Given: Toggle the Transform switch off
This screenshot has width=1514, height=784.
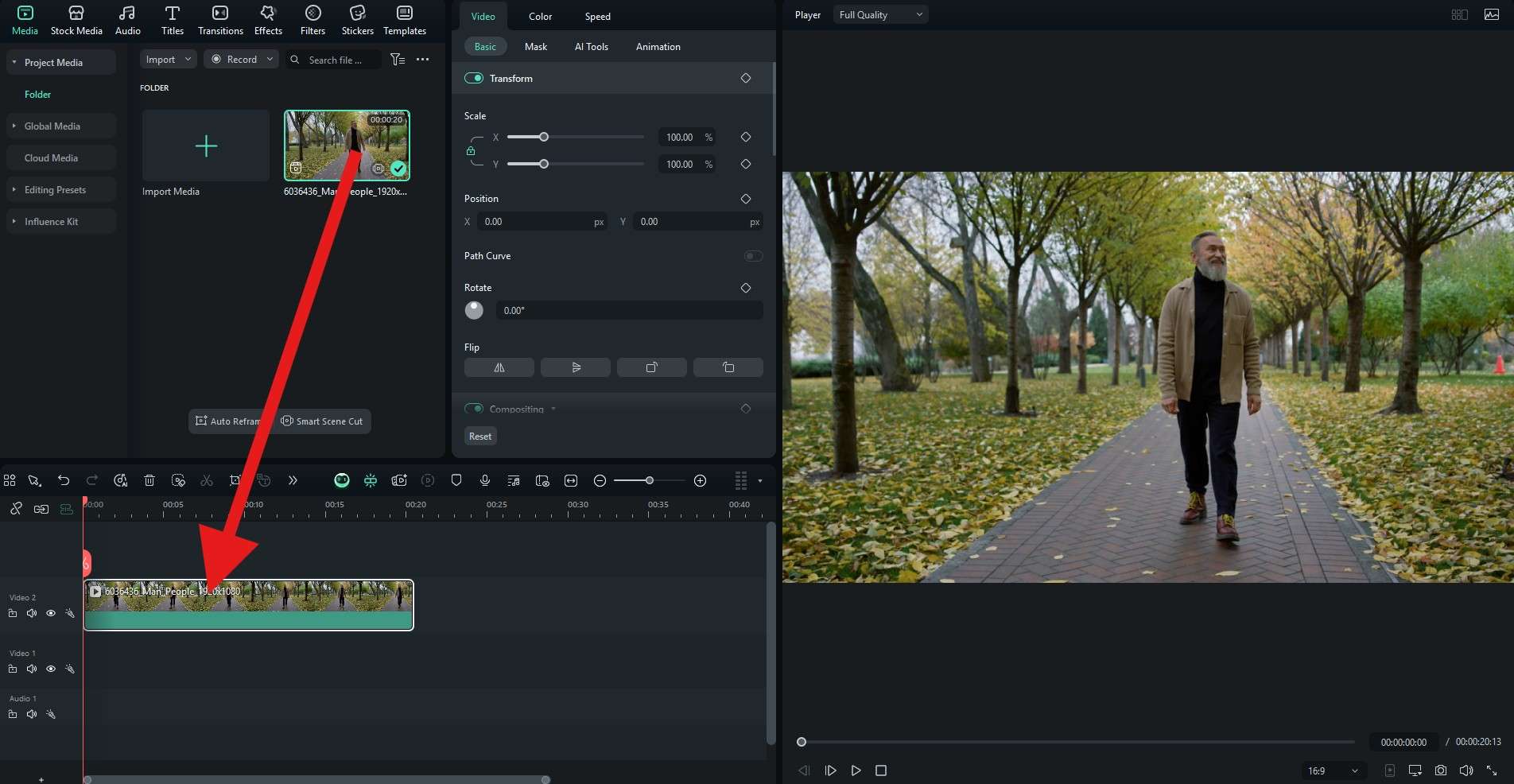Looking at the screenshot, I should (474, 78).
